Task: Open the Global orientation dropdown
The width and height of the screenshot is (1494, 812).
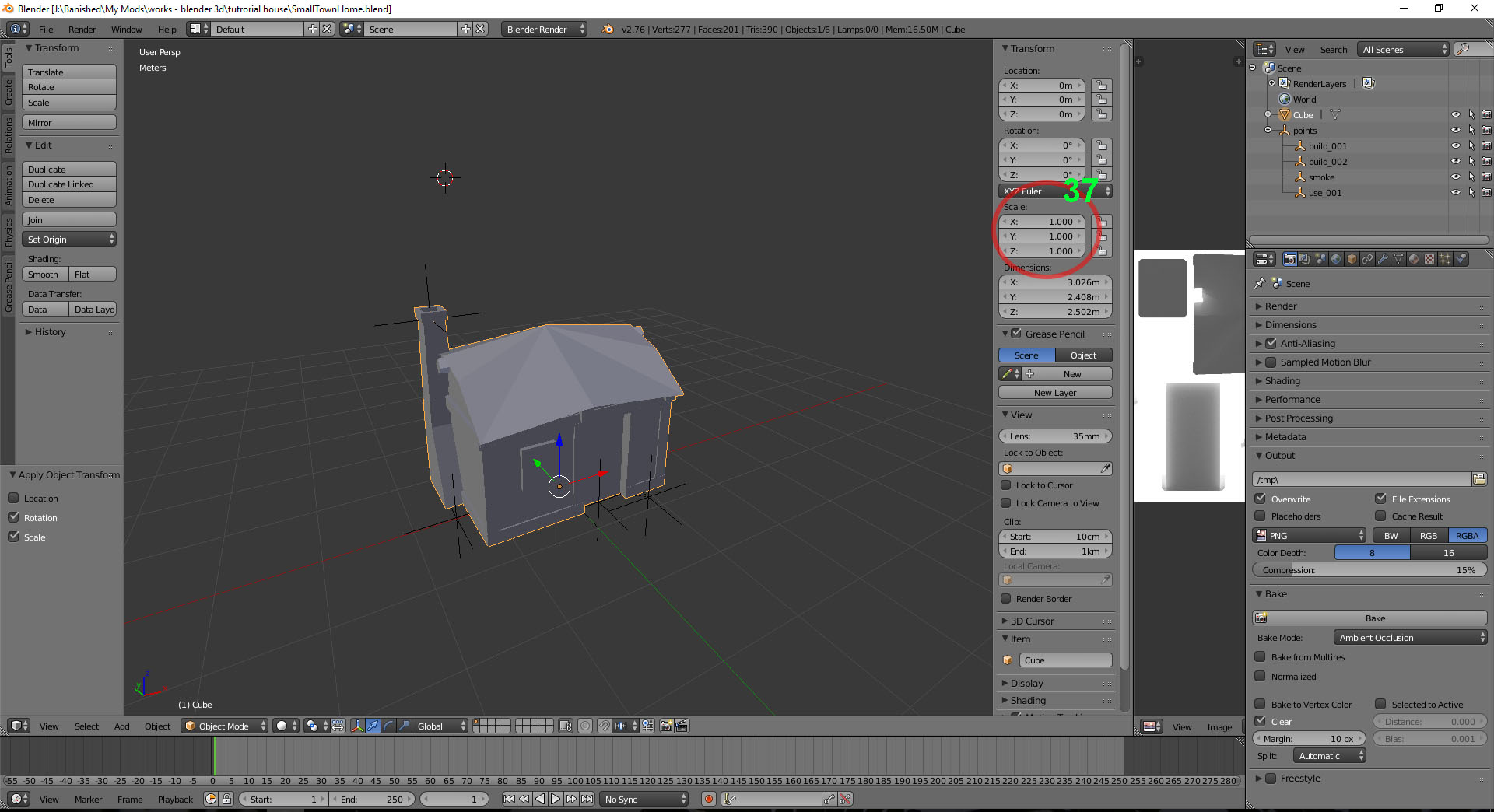Action: [x=440, y=726]
